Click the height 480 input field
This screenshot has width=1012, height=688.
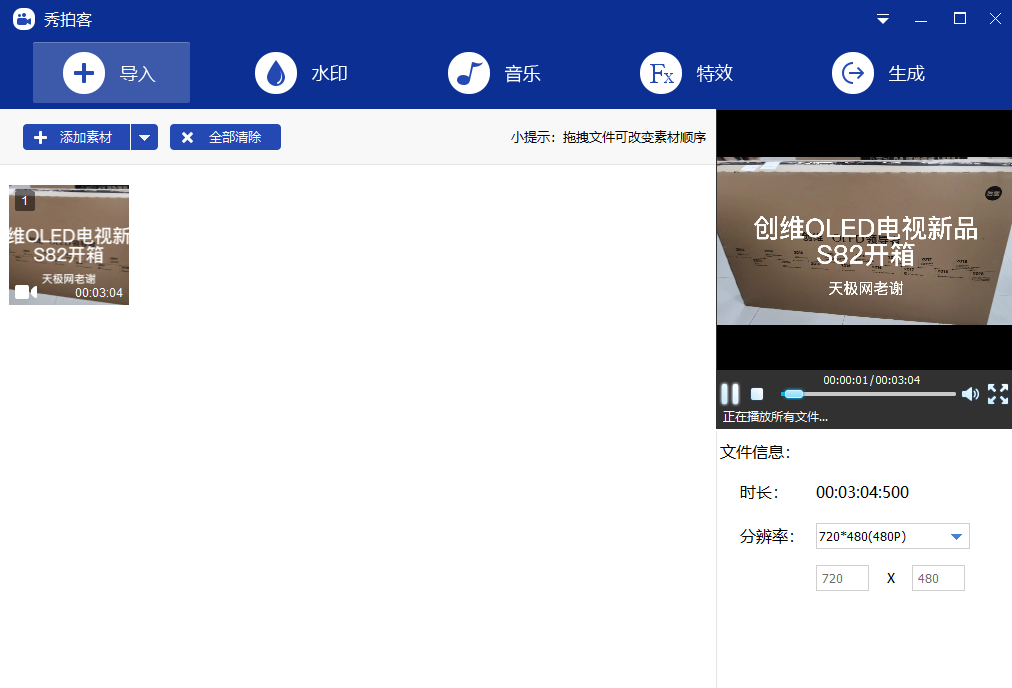coord(938,578)
